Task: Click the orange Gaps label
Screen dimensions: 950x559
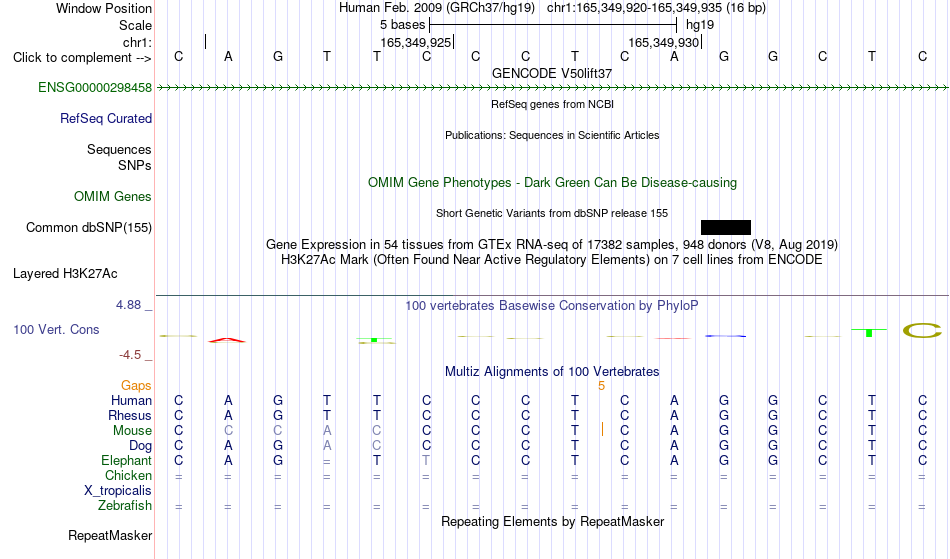Action: (x=136, y=385)
